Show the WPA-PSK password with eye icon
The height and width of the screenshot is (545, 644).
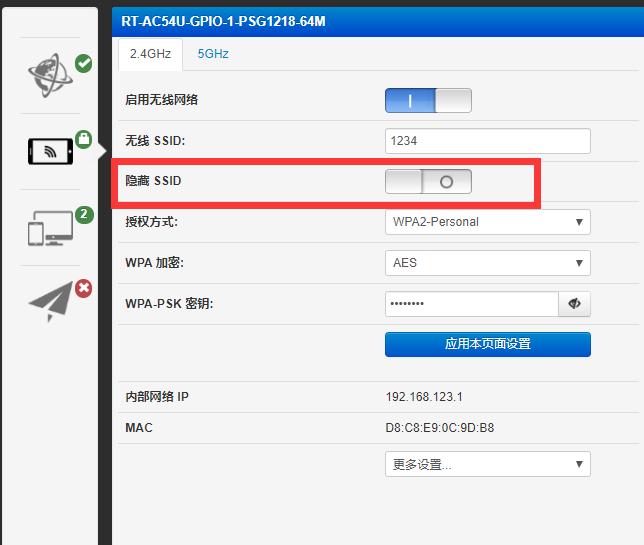click(x=574, y=304)
